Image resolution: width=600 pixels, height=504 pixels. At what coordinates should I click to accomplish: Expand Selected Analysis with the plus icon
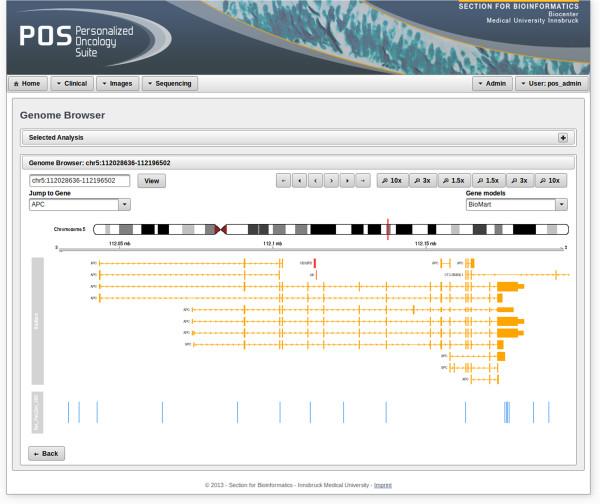point(562,137)
